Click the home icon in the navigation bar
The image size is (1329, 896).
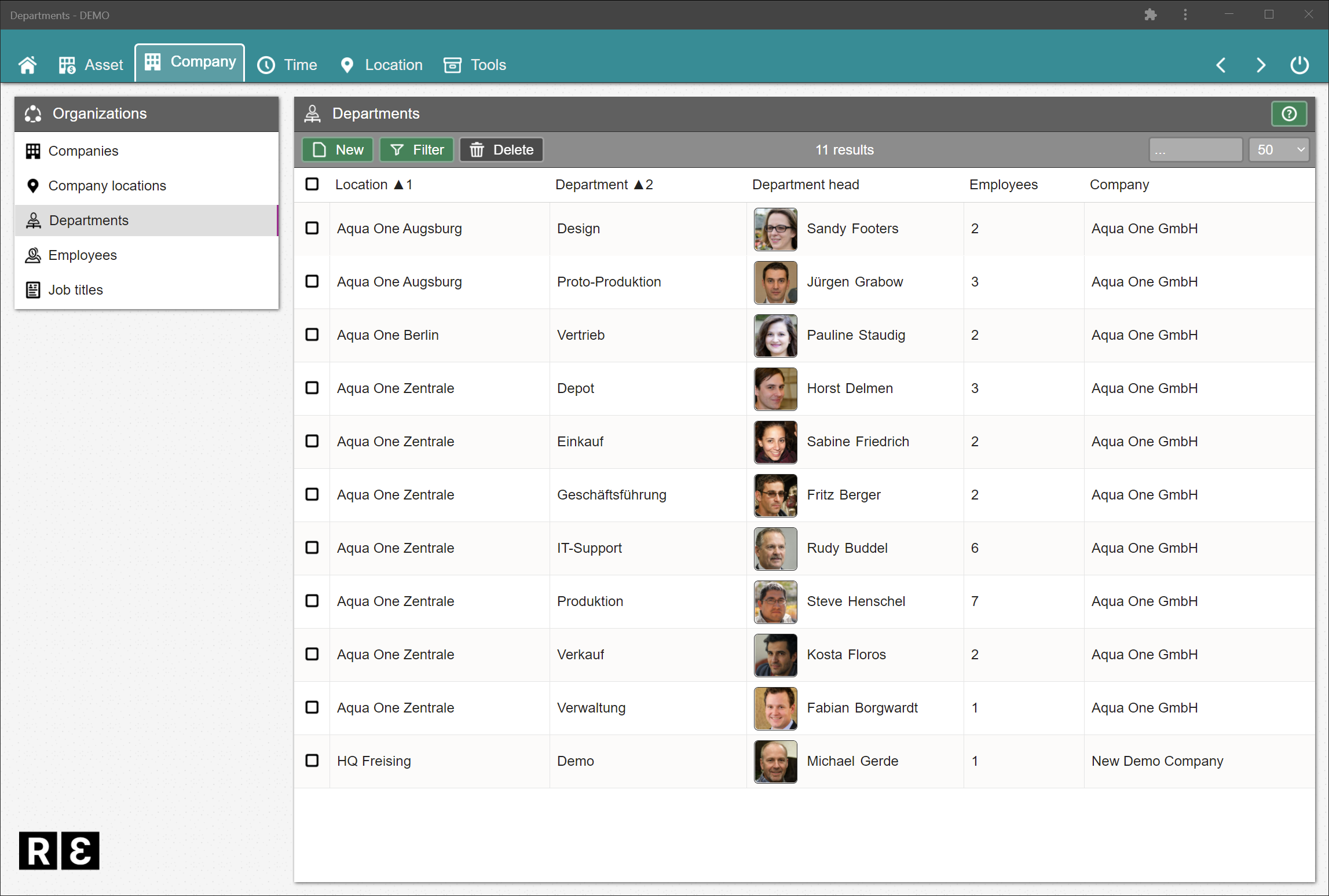pos(27,64)
